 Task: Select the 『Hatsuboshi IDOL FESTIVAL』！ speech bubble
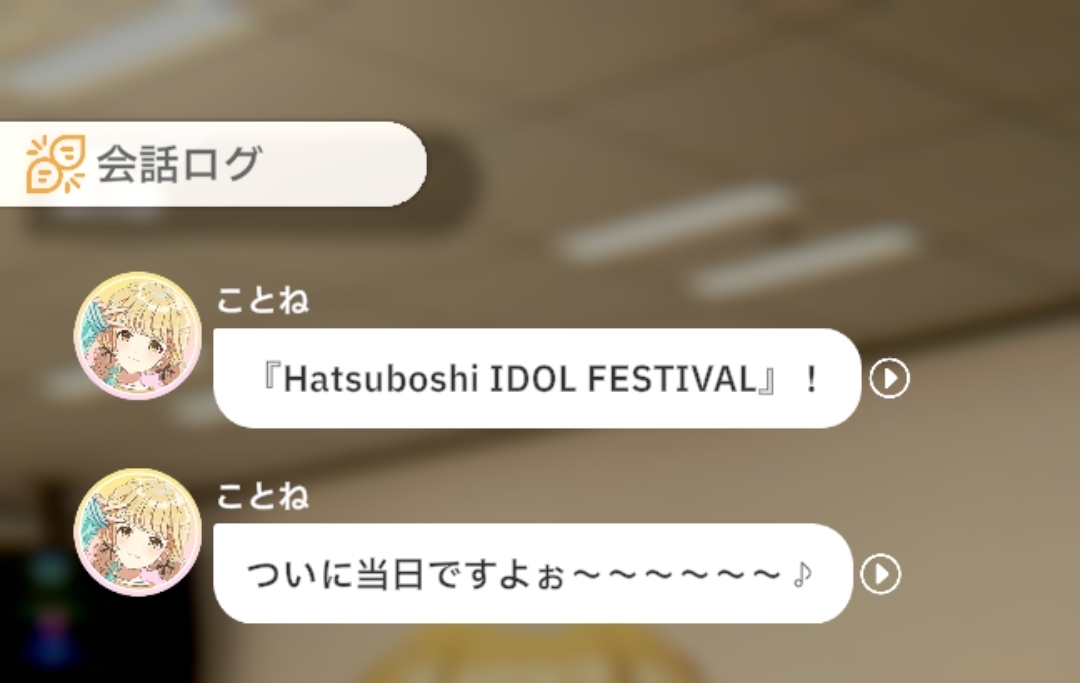[536, 378]
